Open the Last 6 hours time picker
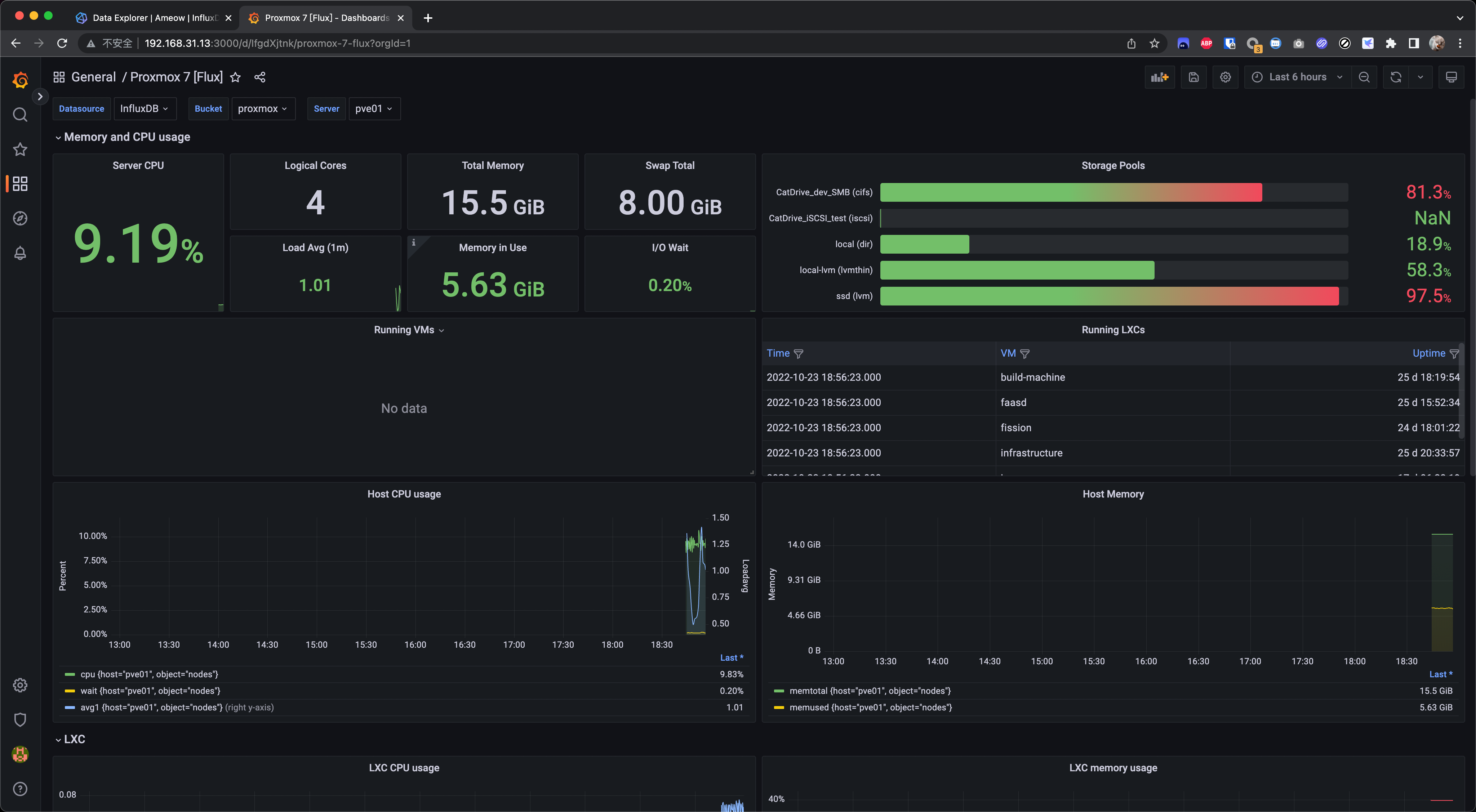Screen dimensions: 1476x812 (1297, 77)
